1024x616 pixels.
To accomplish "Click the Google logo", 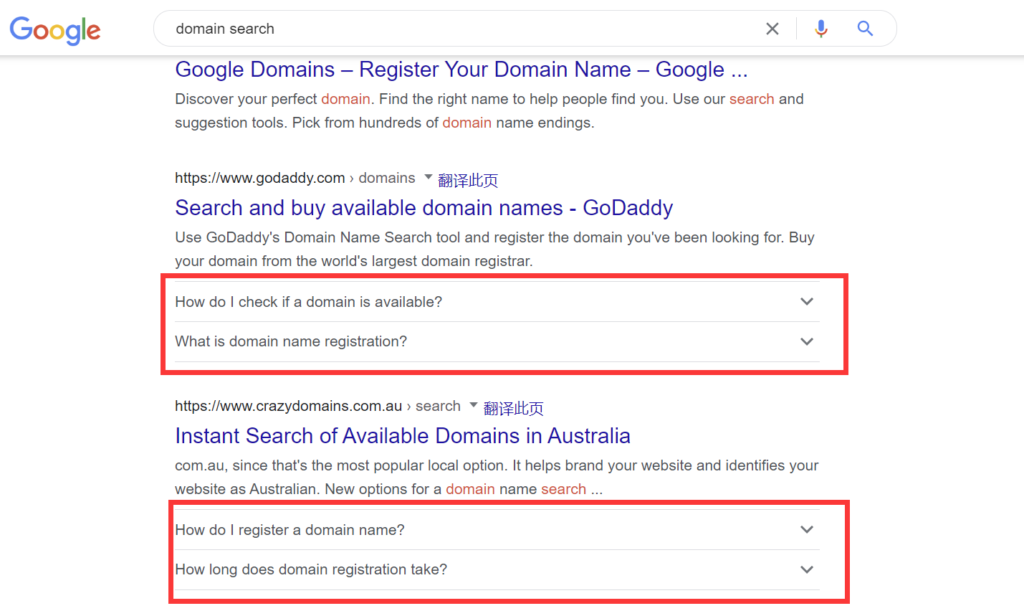I will coord(55,29).
